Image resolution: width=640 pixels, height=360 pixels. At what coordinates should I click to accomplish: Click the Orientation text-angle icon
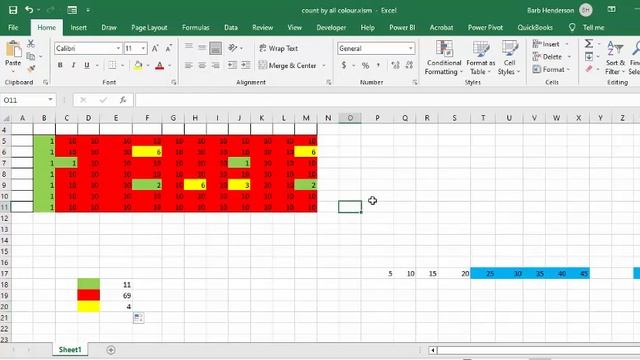[233, 48]
